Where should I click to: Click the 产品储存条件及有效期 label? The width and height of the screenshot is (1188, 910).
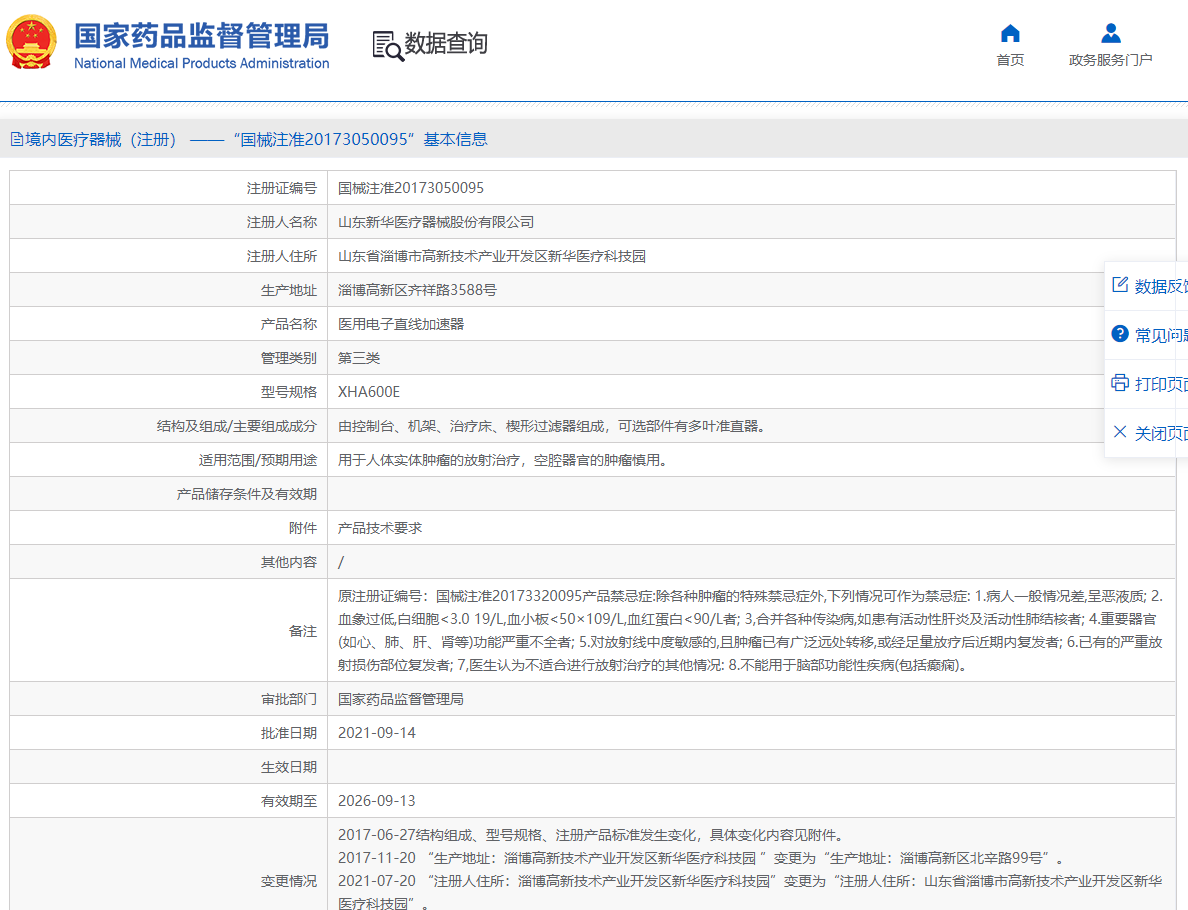[x=247, y=494]
